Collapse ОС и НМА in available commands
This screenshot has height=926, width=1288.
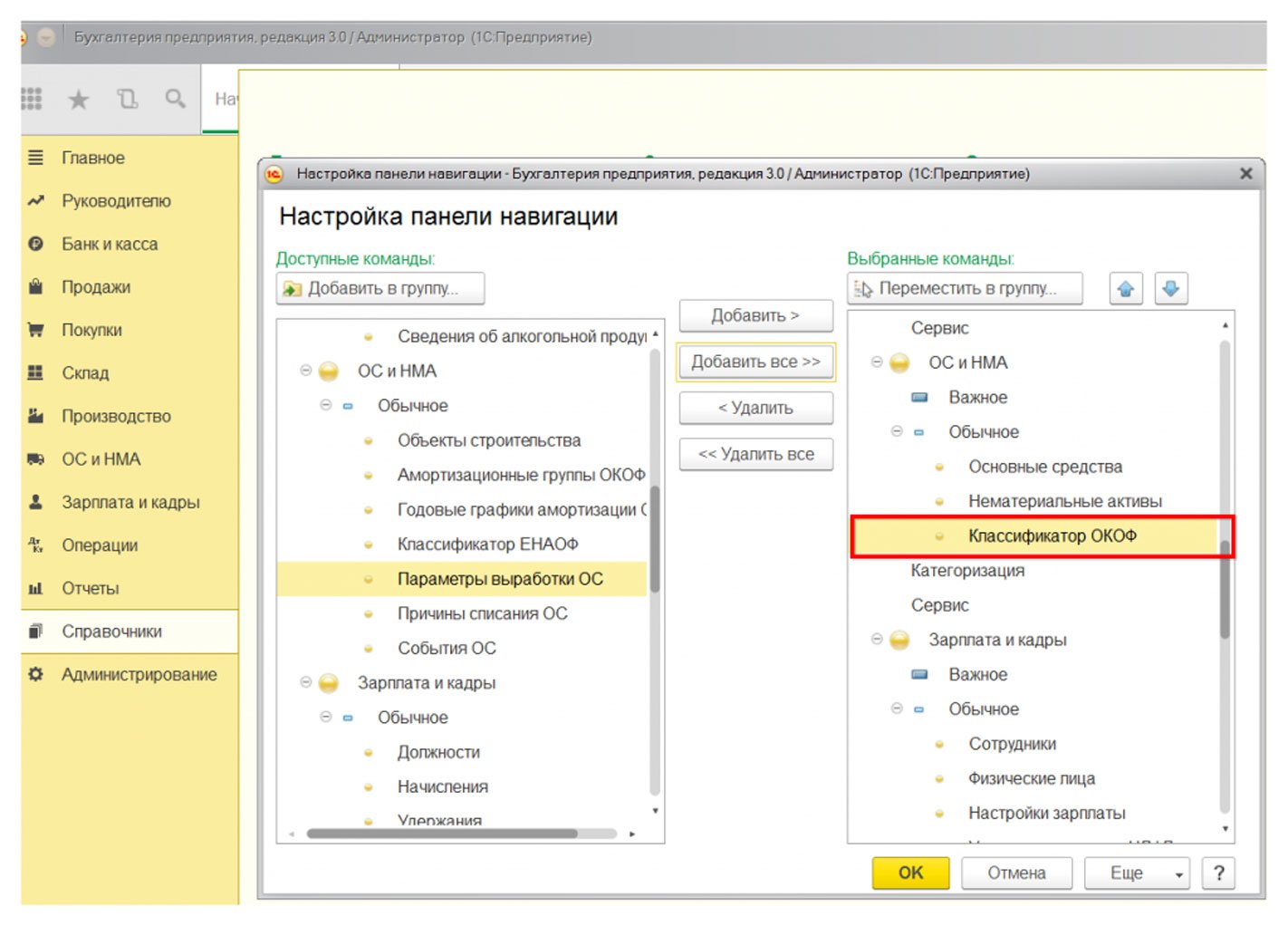click(x=306, y=371)
